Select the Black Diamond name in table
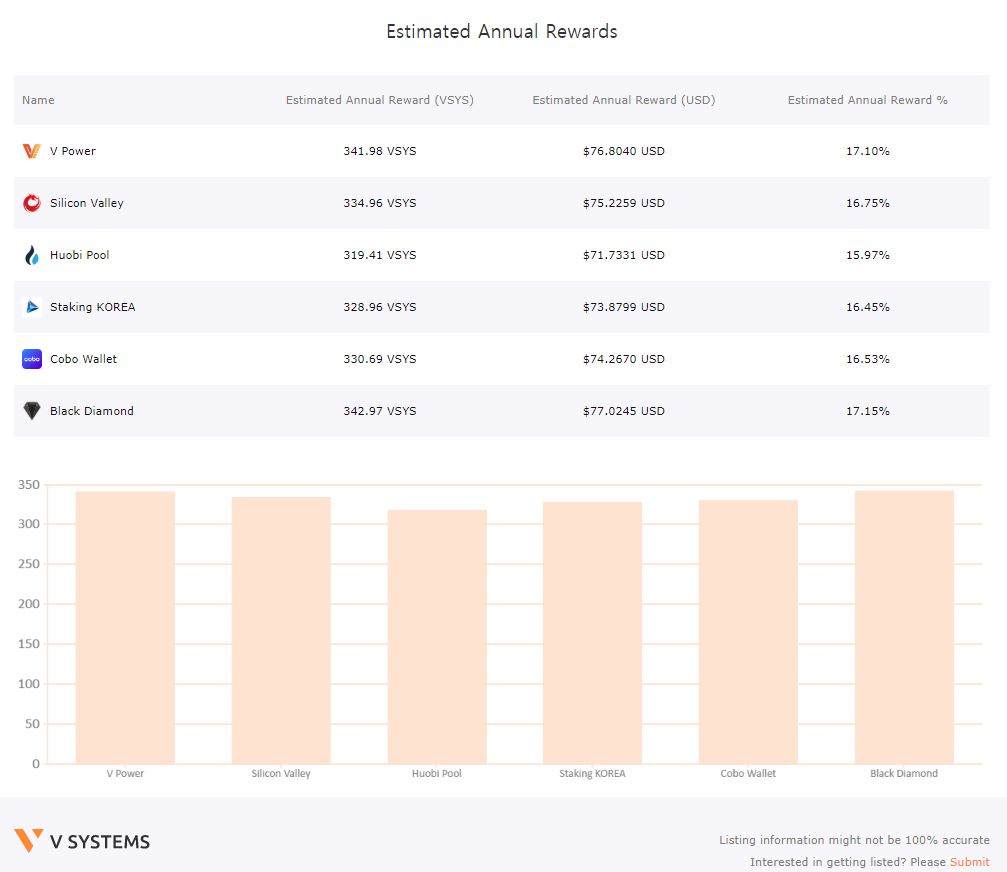The image size is (1007, 872). [92, 411]
